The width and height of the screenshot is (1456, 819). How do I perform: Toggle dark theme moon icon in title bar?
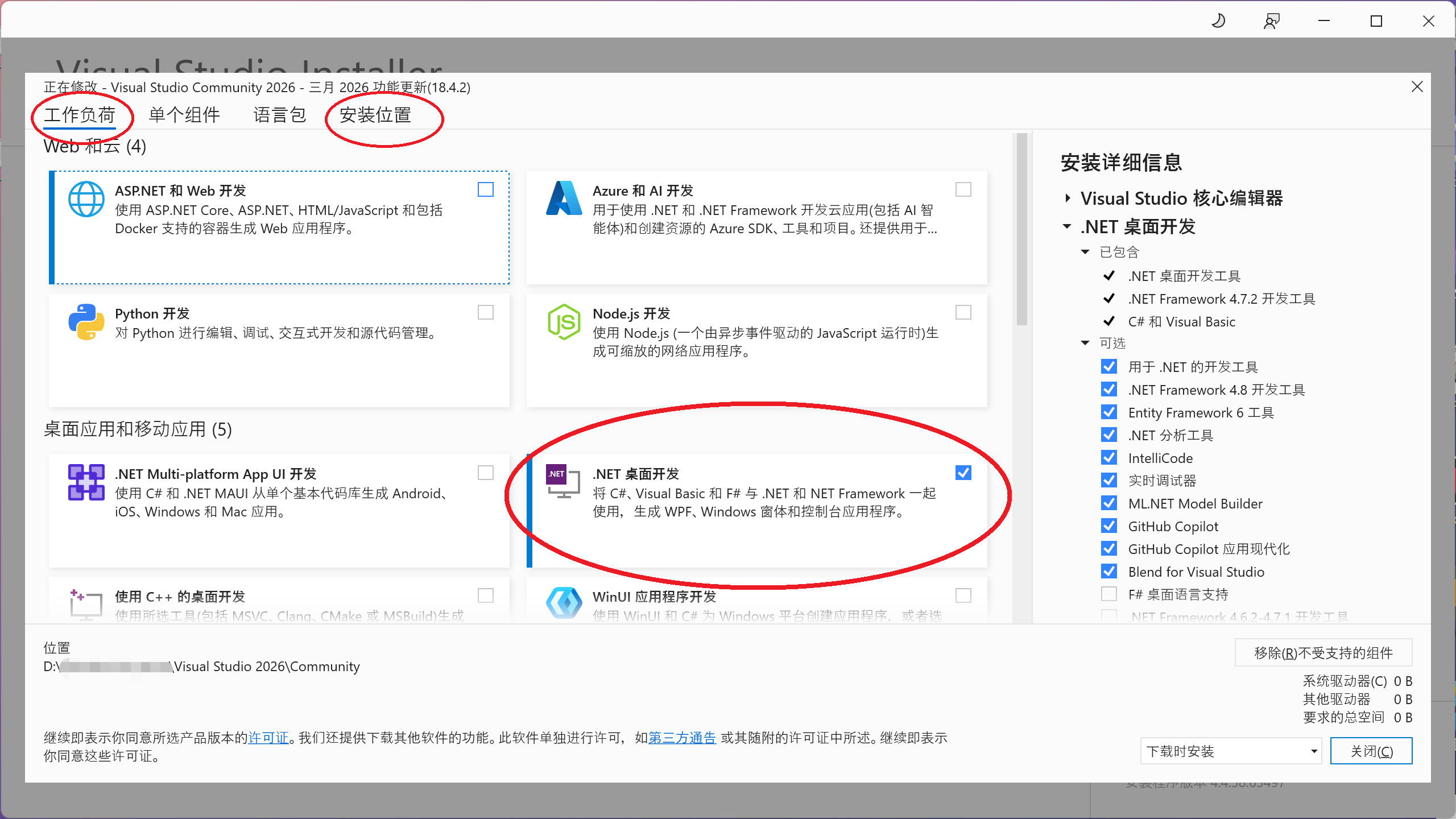click(1218, 21)
